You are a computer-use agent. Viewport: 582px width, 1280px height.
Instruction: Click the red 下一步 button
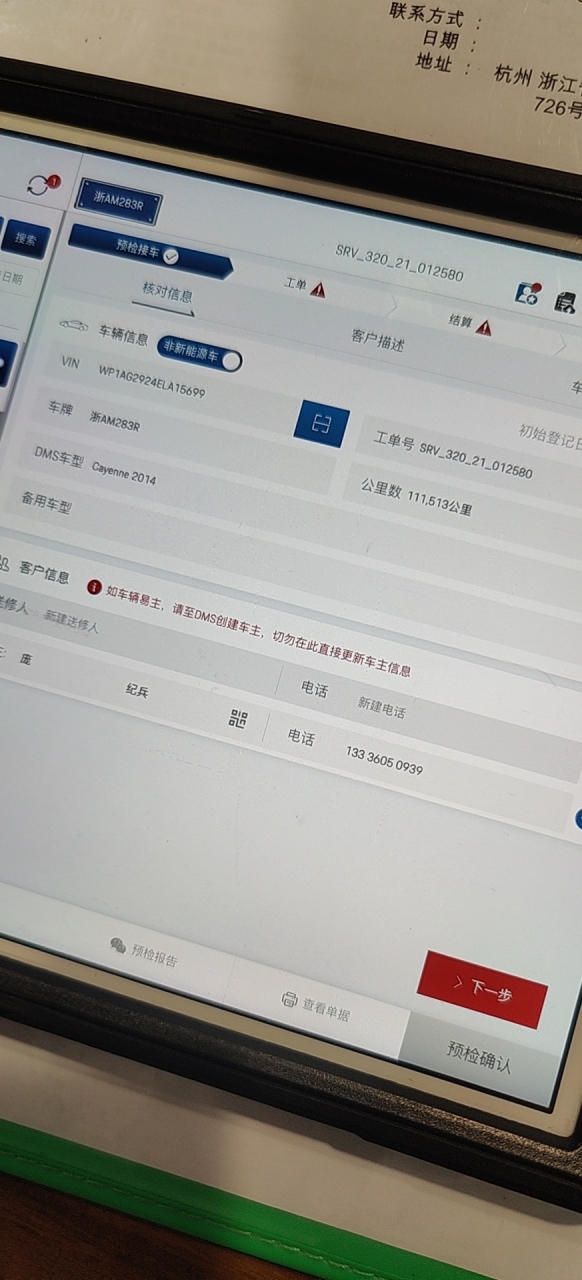482,990
